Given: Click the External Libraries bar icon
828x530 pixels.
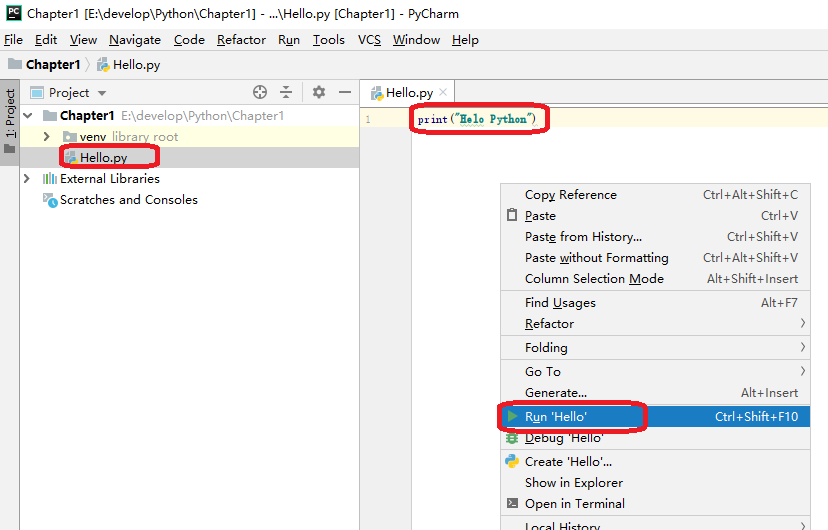Looking at the screenshot, I should point(50,178).
